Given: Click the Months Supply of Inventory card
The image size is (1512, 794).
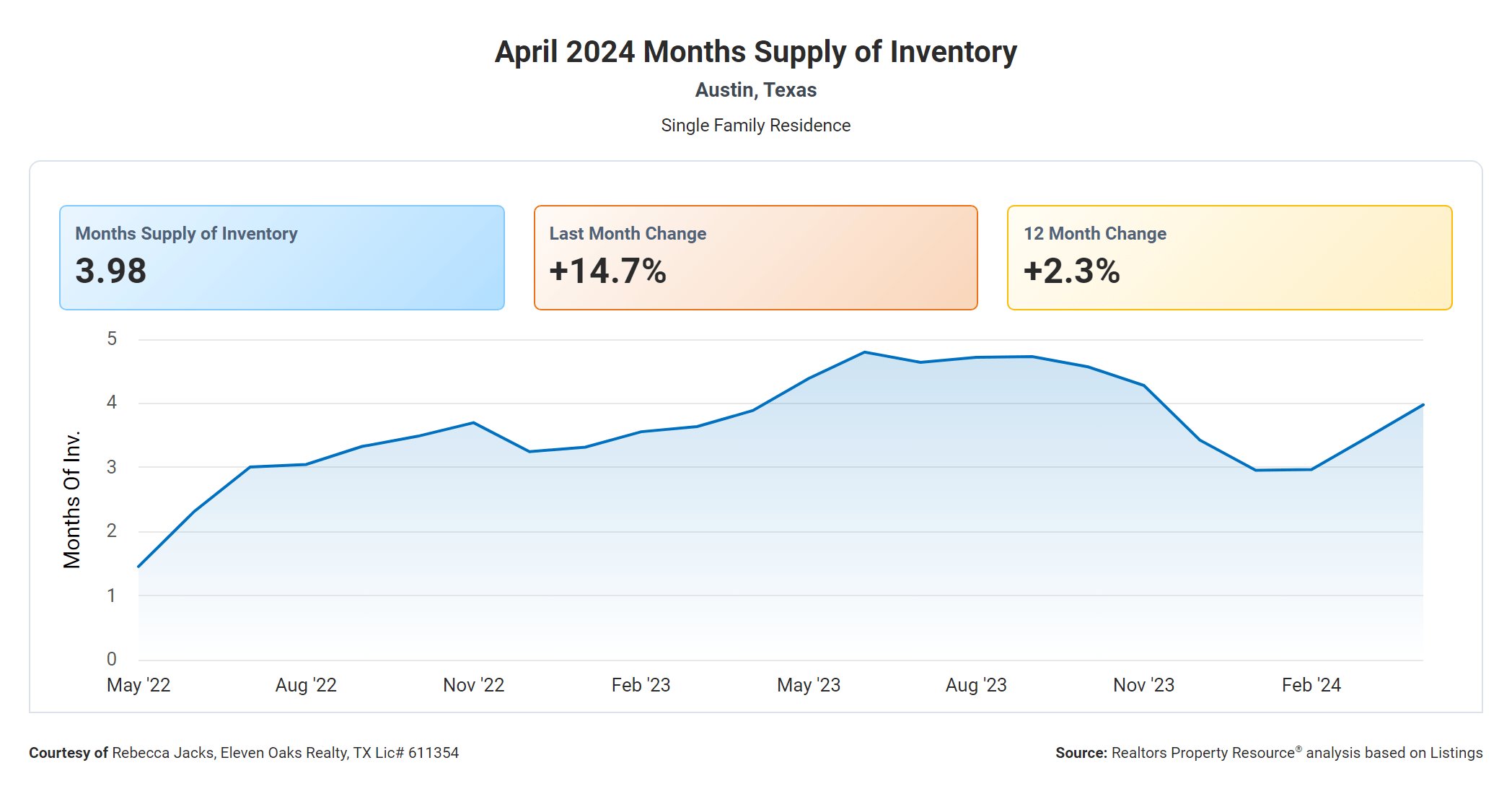Looking at the screenshot, I should 281,258.
